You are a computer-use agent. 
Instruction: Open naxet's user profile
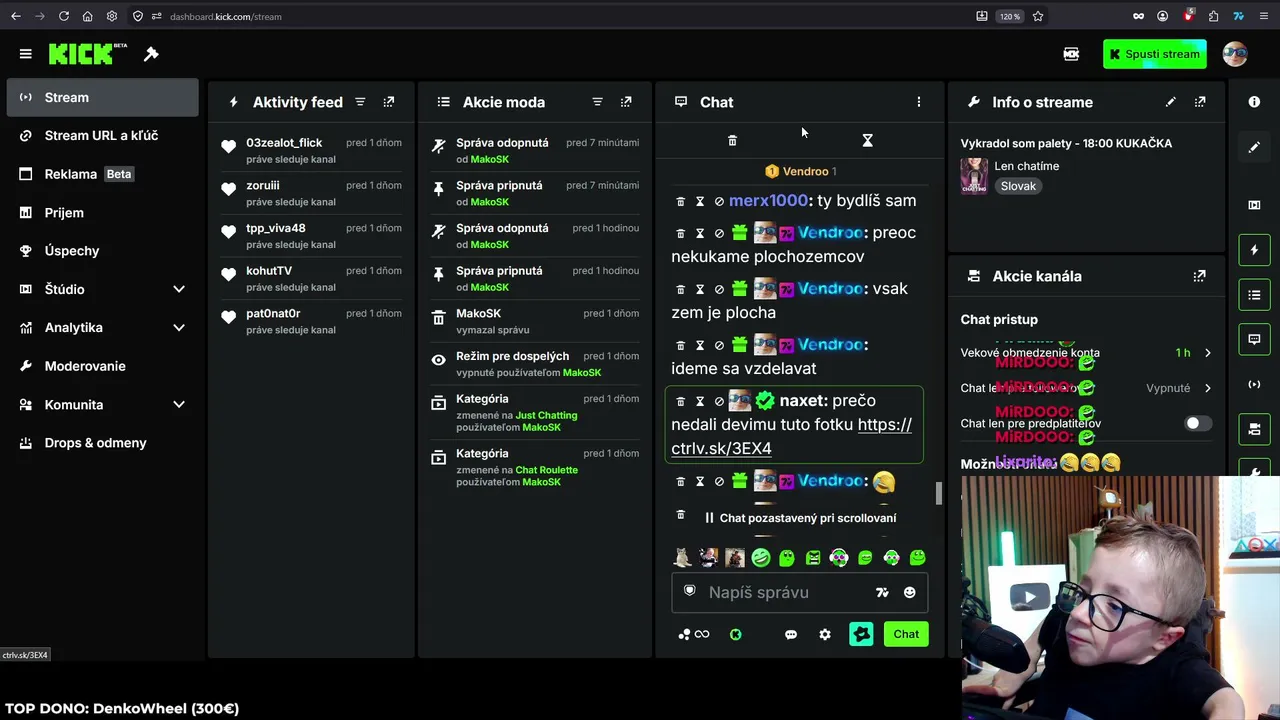(x=803, y=400)
